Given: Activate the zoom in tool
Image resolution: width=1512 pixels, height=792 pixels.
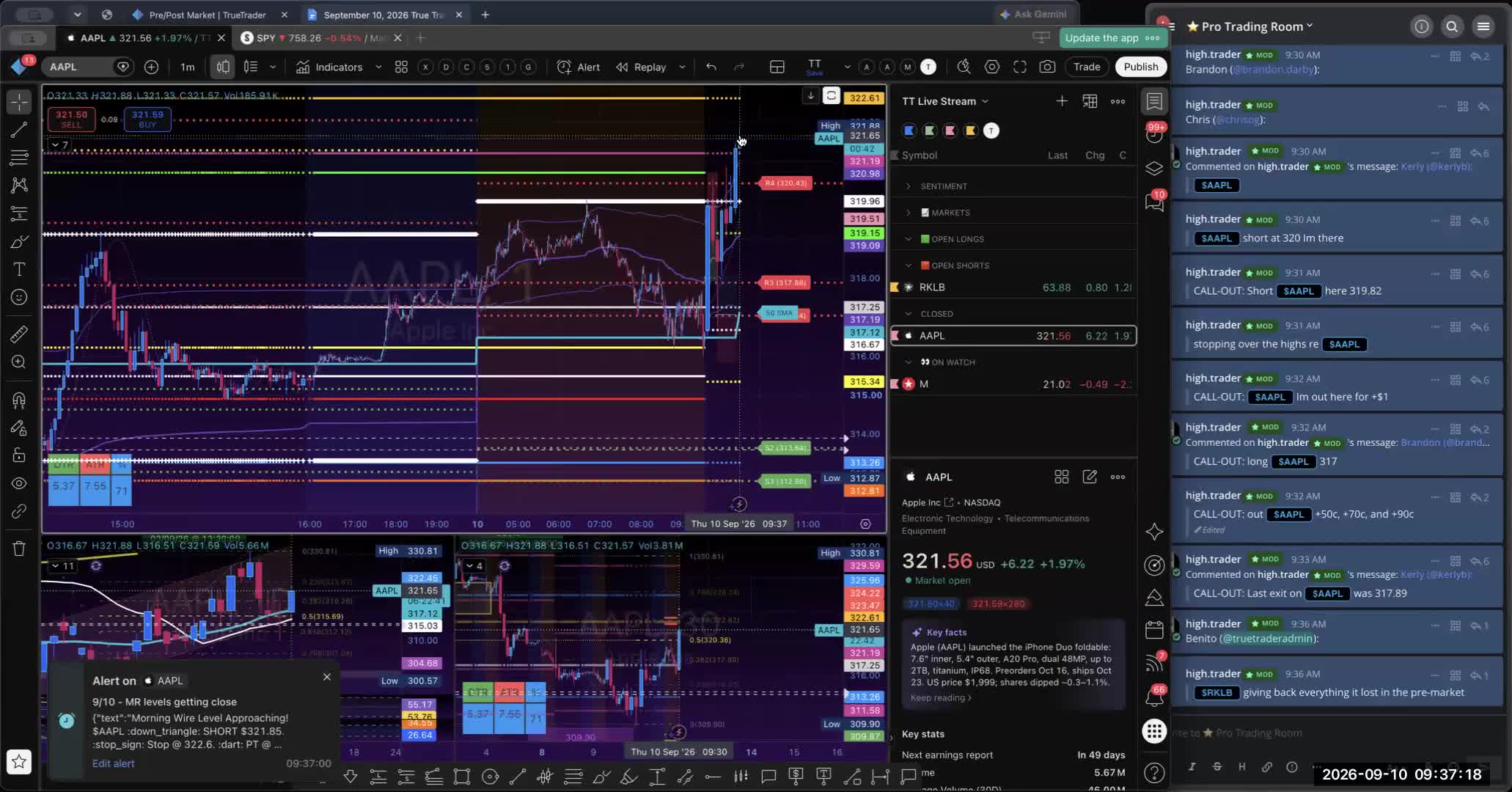Looking at the screenshot, I should pos(19,362).
